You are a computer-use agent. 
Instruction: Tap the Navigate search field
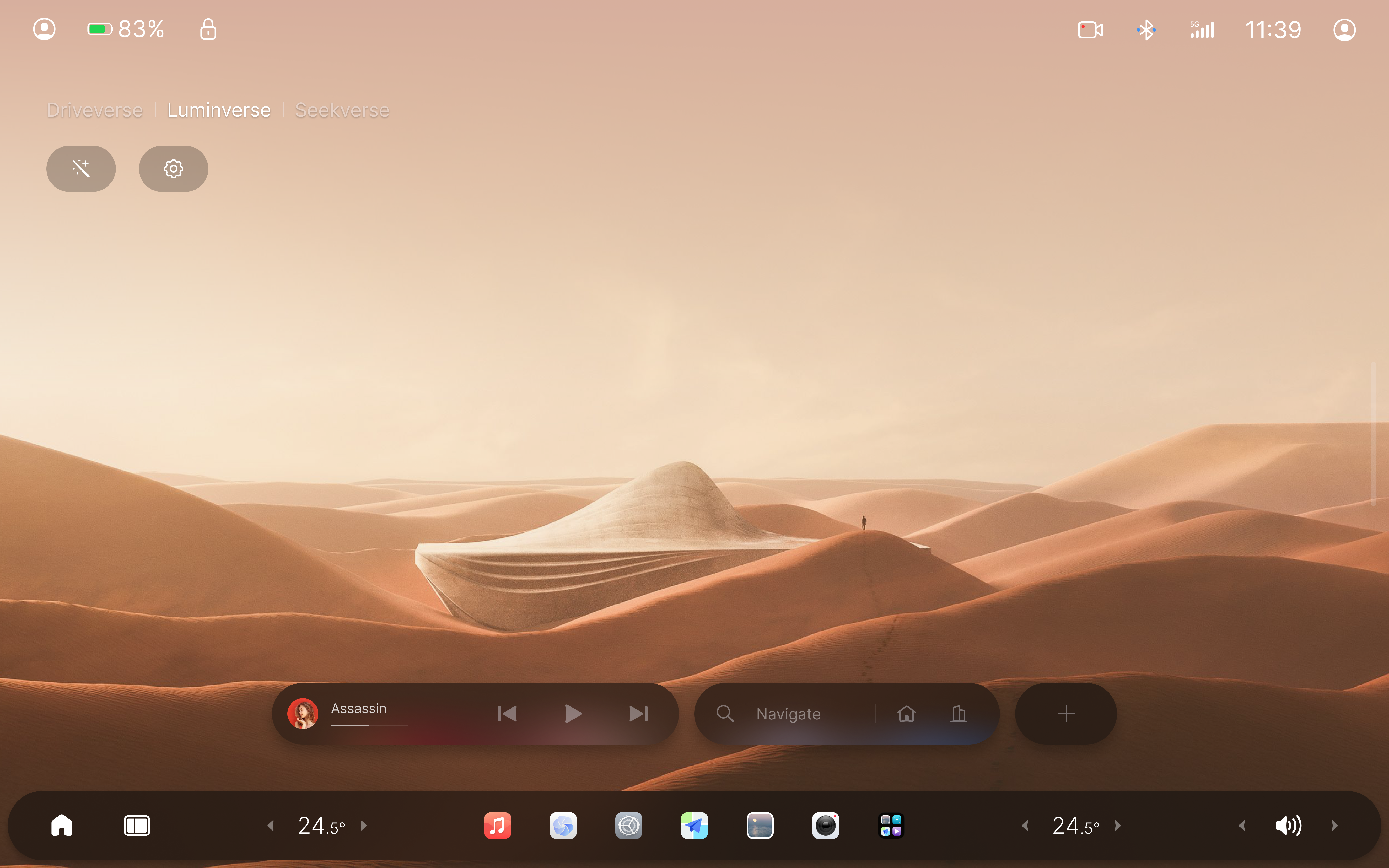pos(788,714)
